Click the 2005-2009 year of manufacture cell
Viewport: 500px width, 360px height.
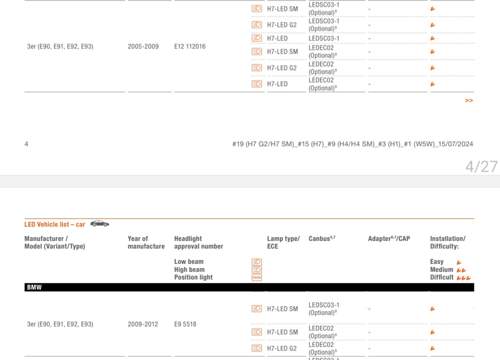coord(143,46)
